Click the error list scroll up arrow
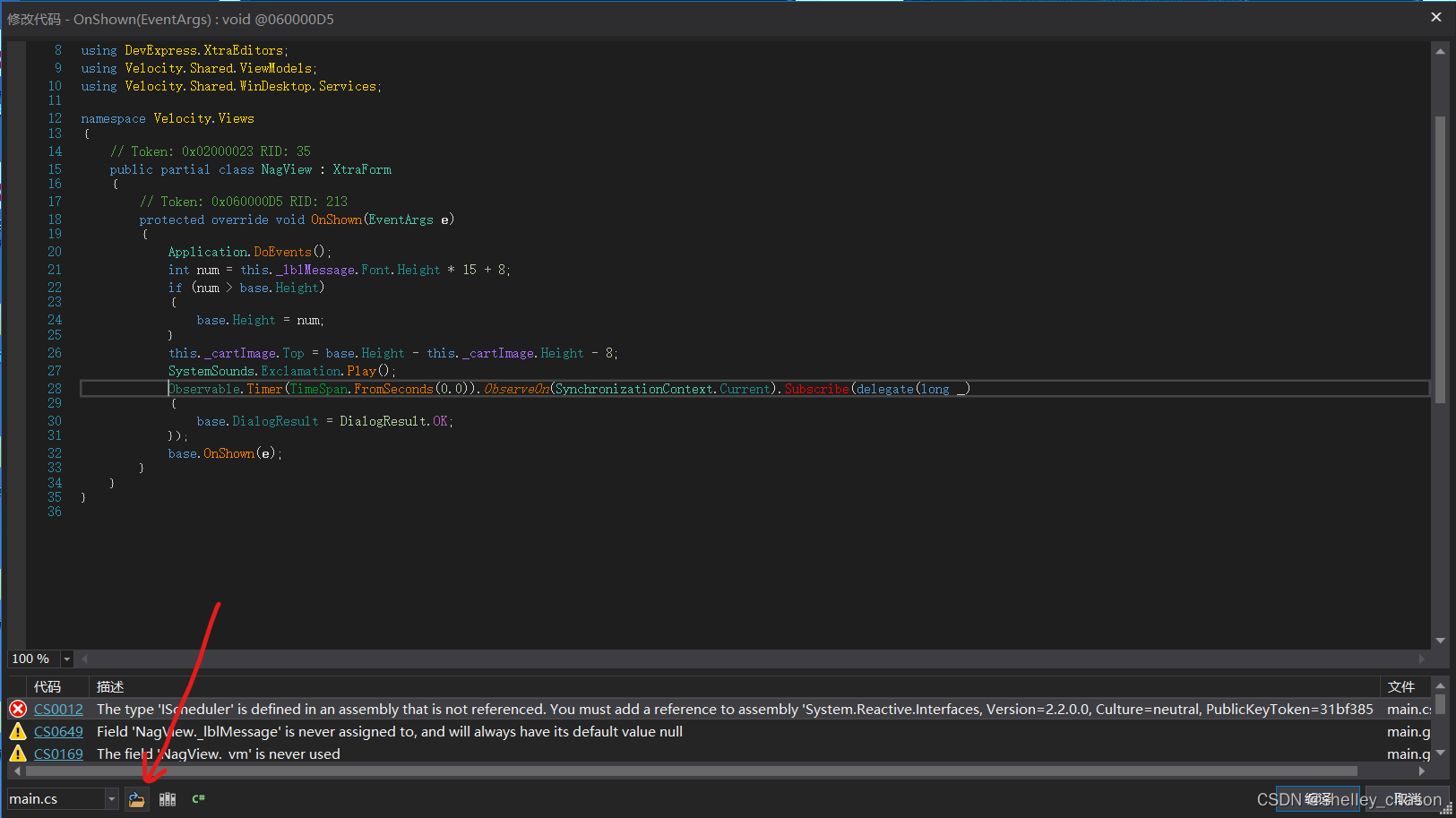The height and width of the screenshot is (818, 1456). pyautogui.click(x=1441, y=685)
